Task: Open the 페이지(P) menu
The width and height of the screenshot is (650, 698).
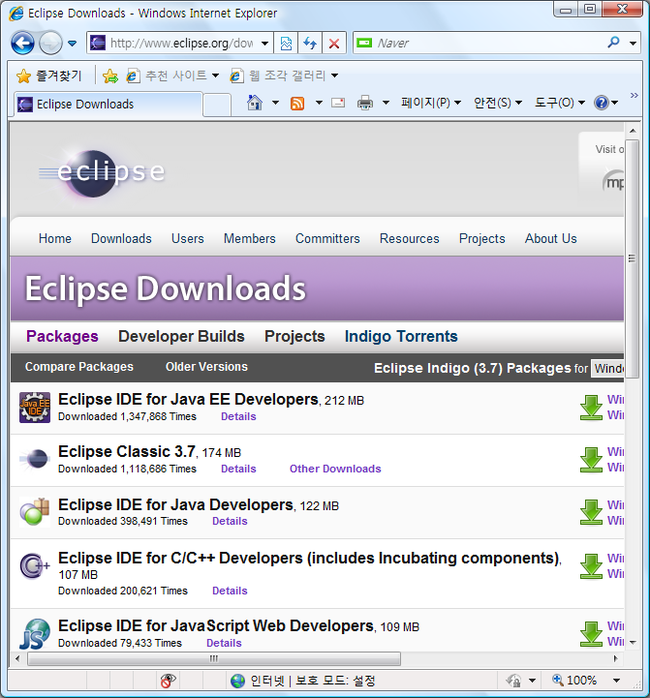Action: click(431, 103)
